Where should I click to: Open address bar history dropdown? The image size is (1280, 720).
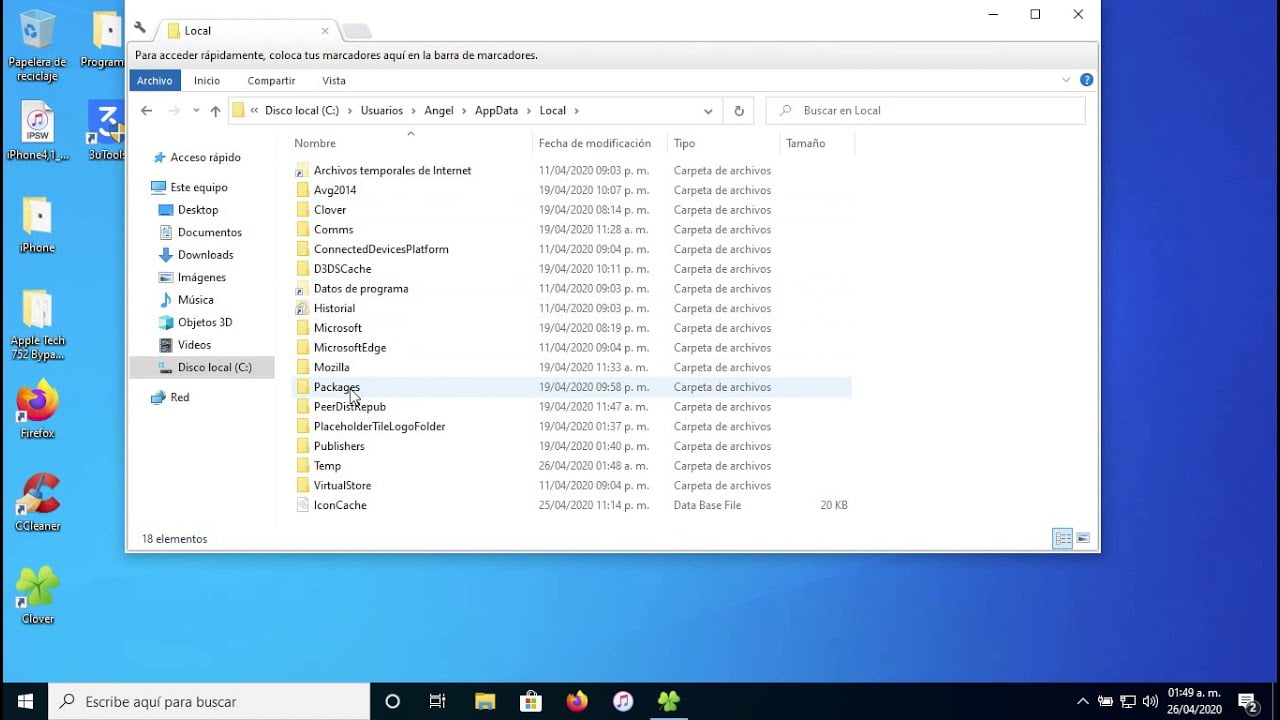pyautogui.click(x=708, y=111)
